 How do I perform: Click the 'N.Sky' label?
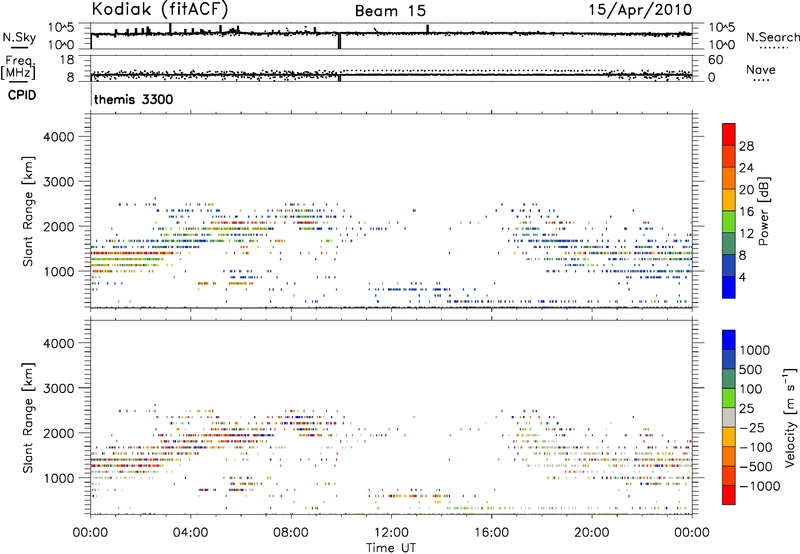tap(19, 37)
